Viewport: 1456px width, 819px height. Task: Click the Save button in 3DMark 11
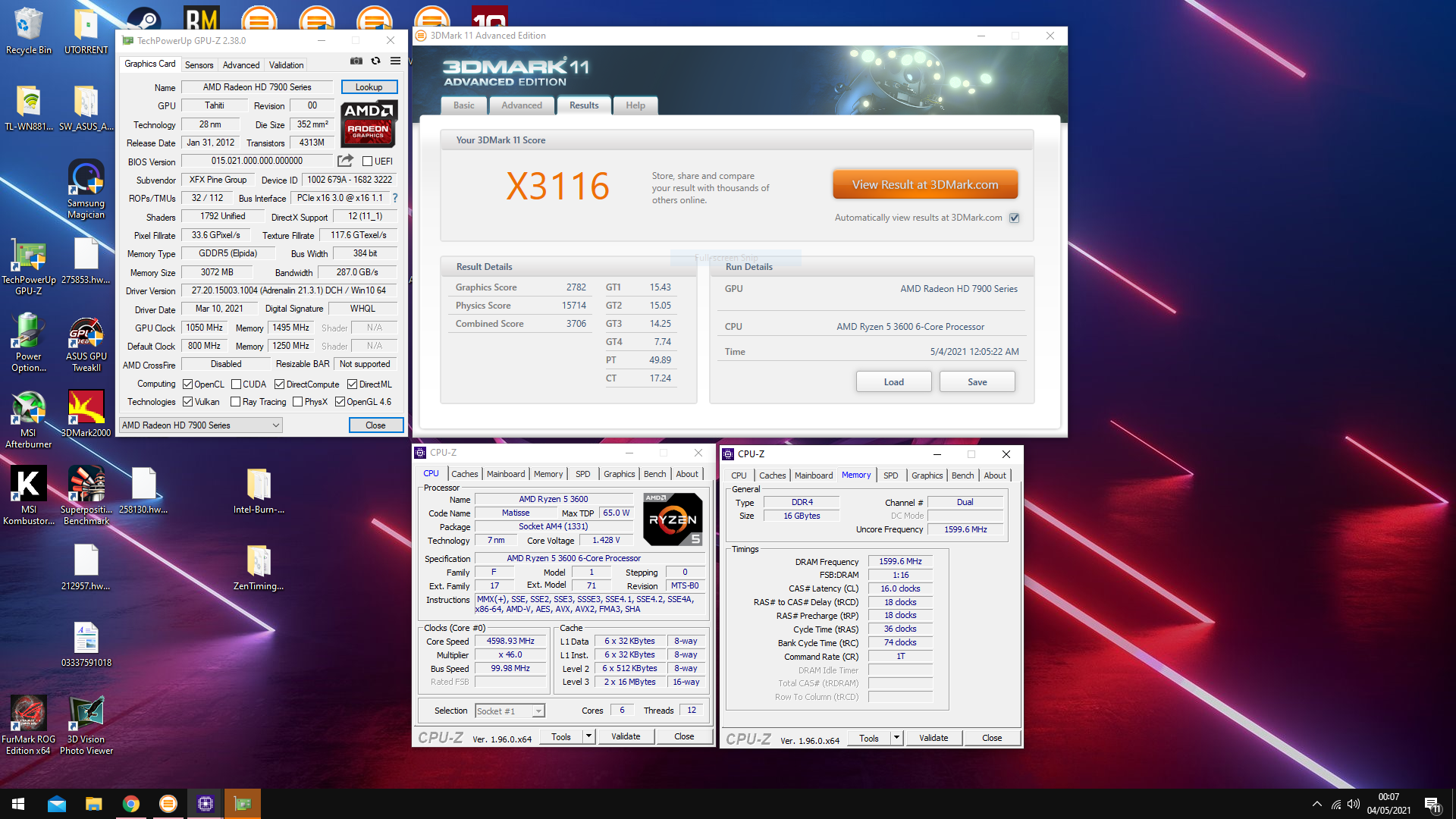click(x=977, y=381)
